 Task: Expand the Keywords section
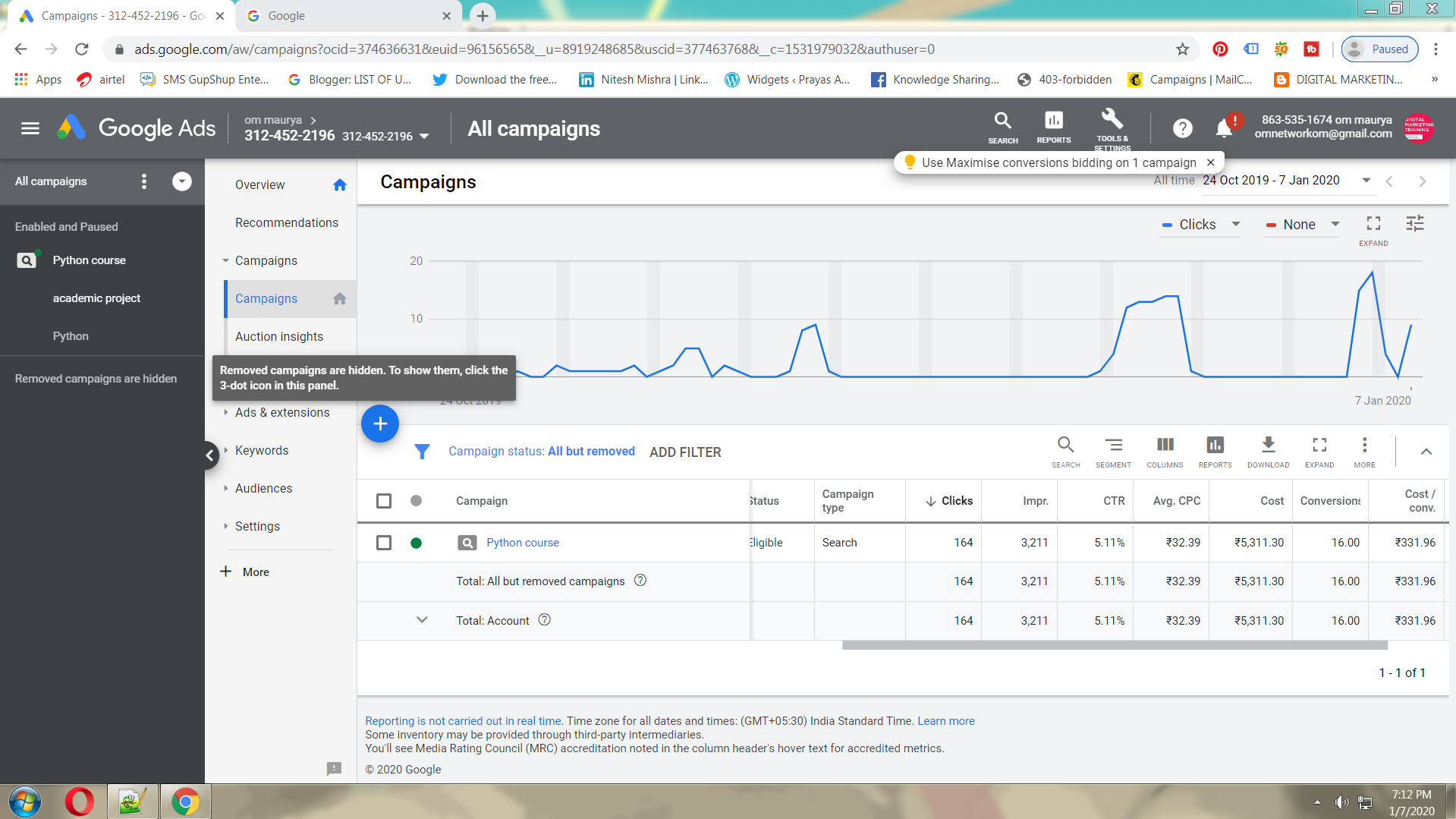pos(226,450)
